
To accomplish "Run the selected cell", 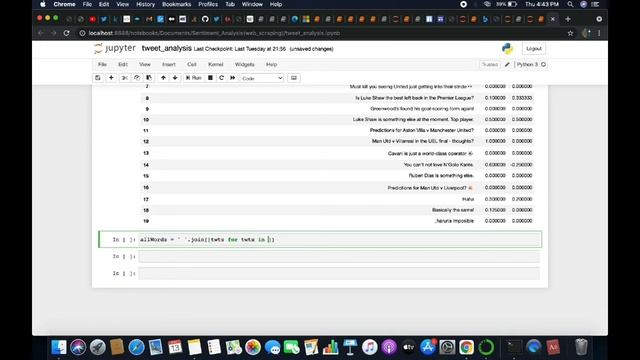I will (x=193, y=78).
